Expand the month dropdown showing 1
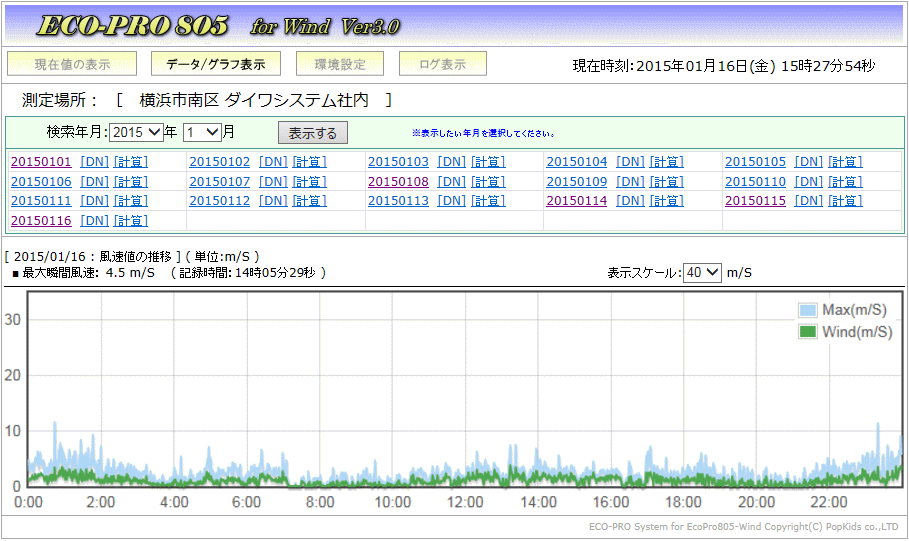The height and width of the screenshot is (541, 909). (202, 132)
